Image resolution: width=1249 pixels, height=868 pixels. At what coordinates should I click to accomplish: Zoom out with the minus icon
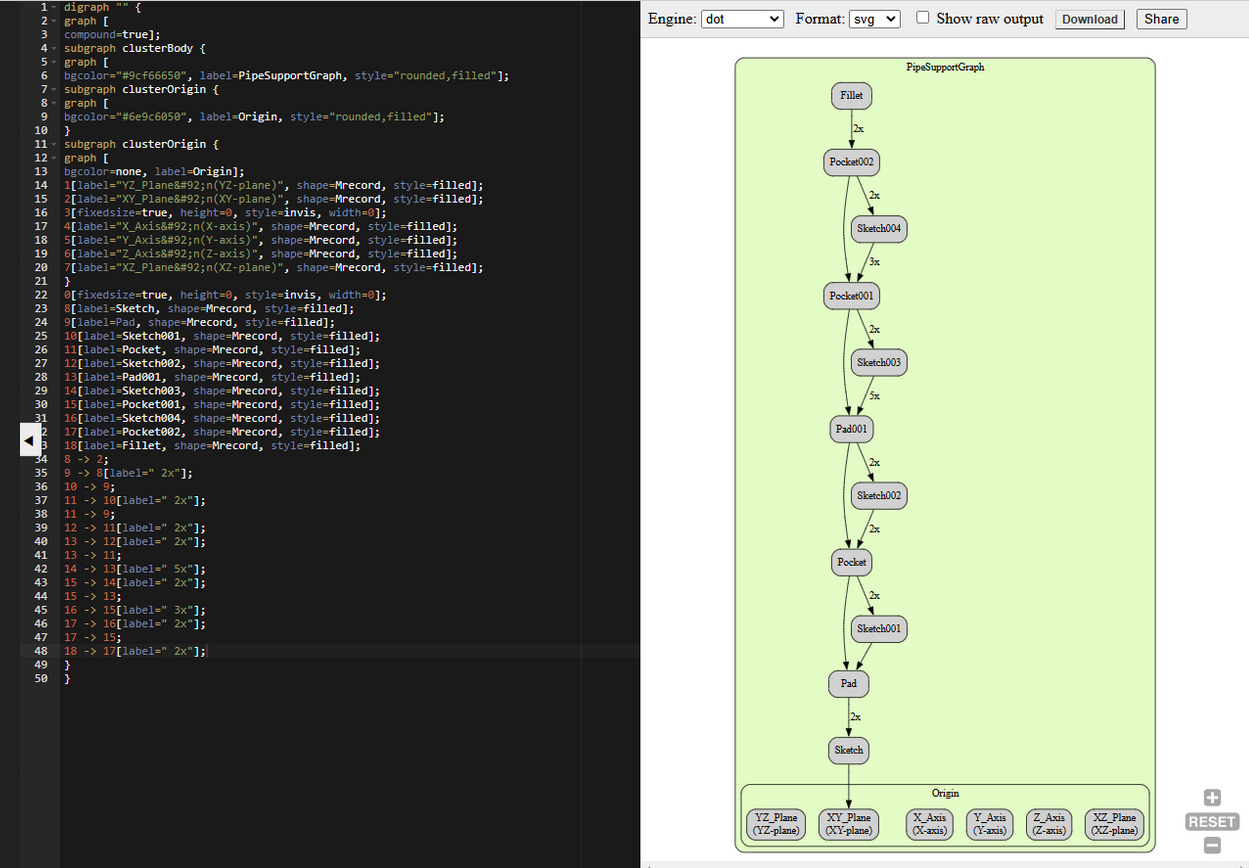1212,846
